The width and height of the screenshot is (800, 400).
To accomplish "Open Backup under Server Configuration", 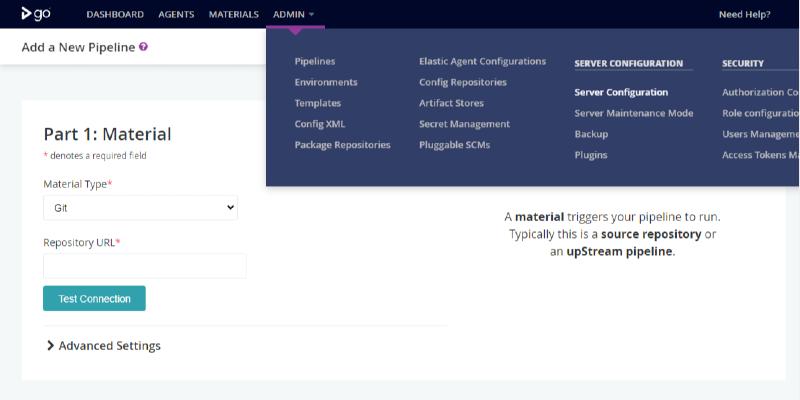I will tap(591, 134).
